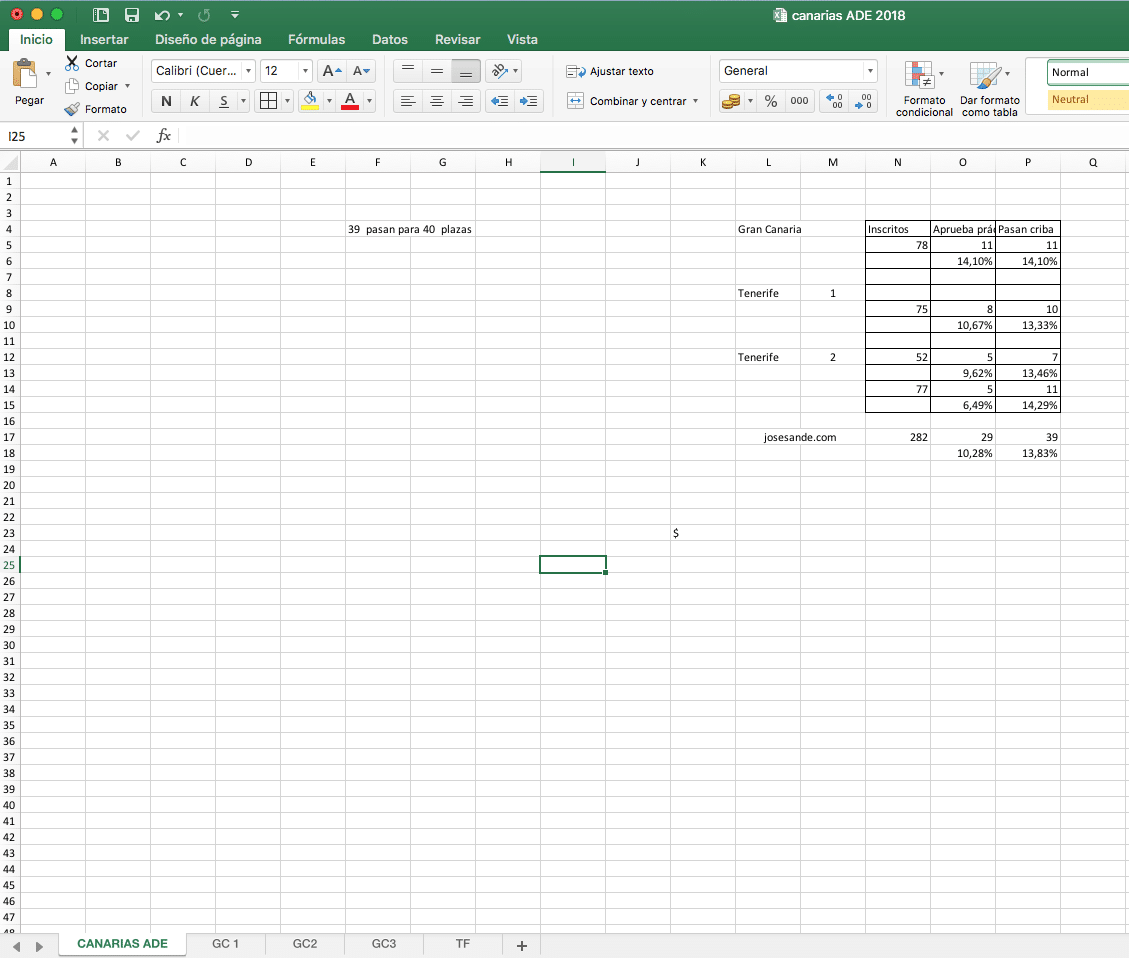Select the Cortar scissors icon
The image size is (1129, 958).
[x=72, y=63]
